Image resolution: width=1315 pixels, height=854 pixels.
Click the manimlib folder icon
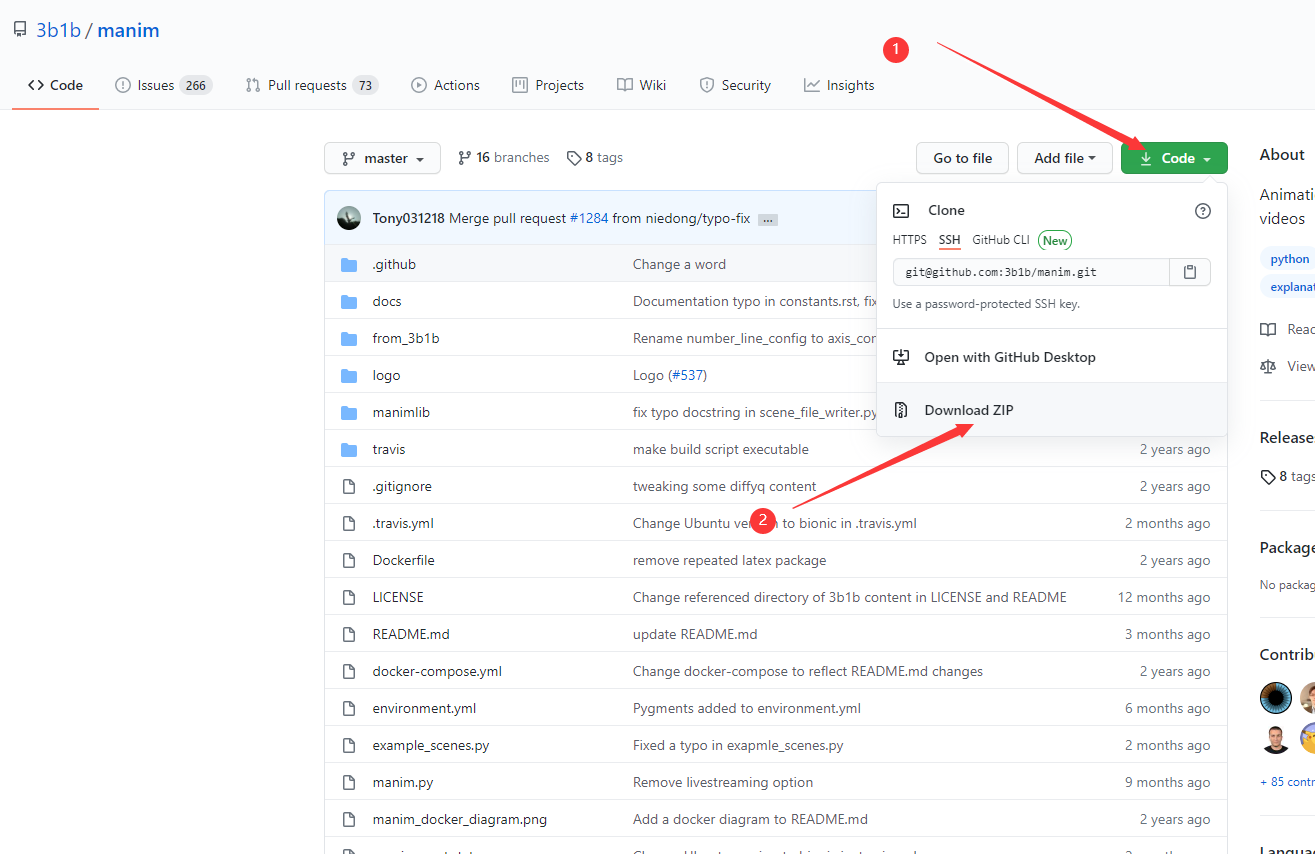pos(349,412)
